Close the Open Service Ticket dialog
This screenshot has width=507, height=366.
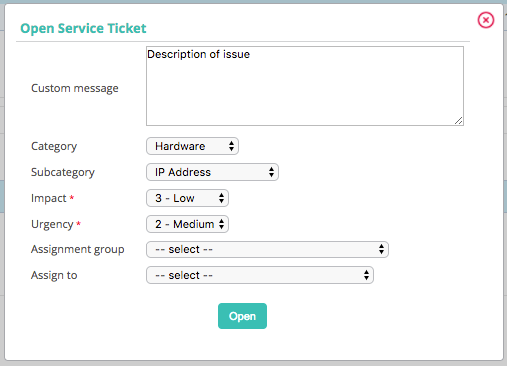tap(486, 20)
